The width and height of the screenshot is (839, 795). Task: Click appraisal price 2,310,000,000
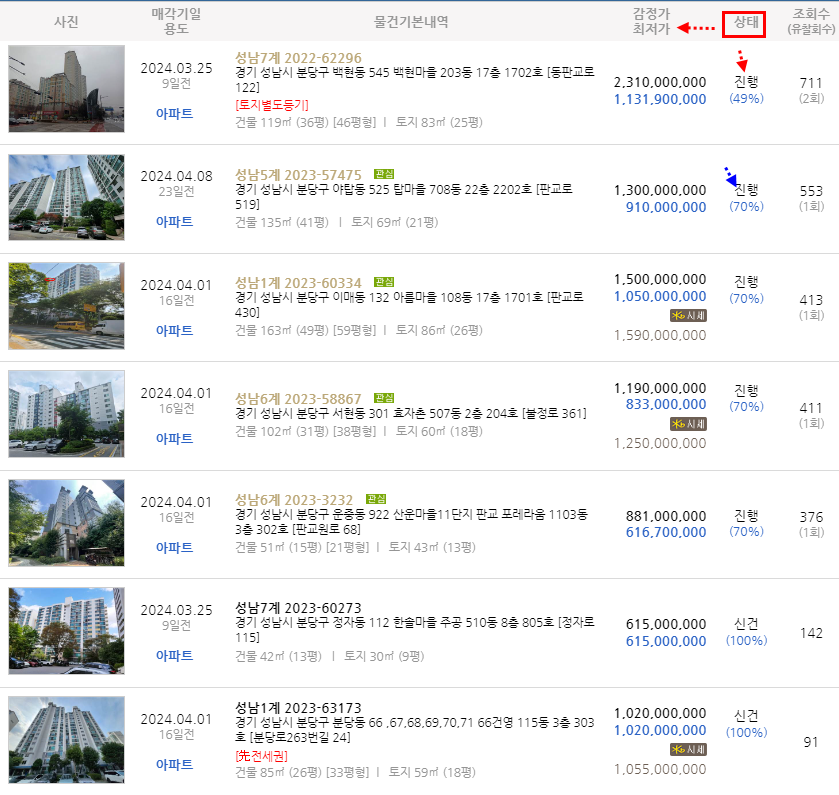click(660, 82)
